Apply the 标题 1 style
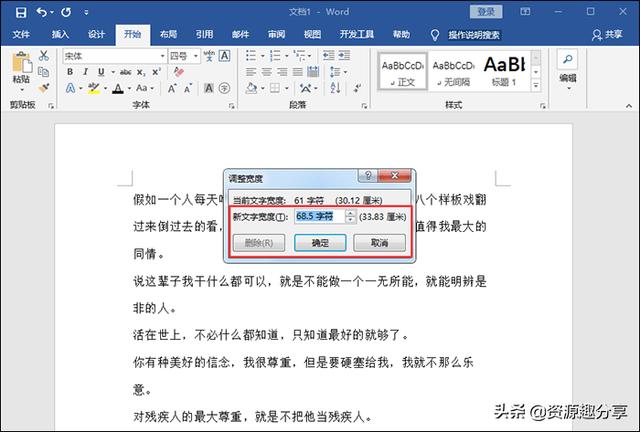 click(x=504, y=71)
